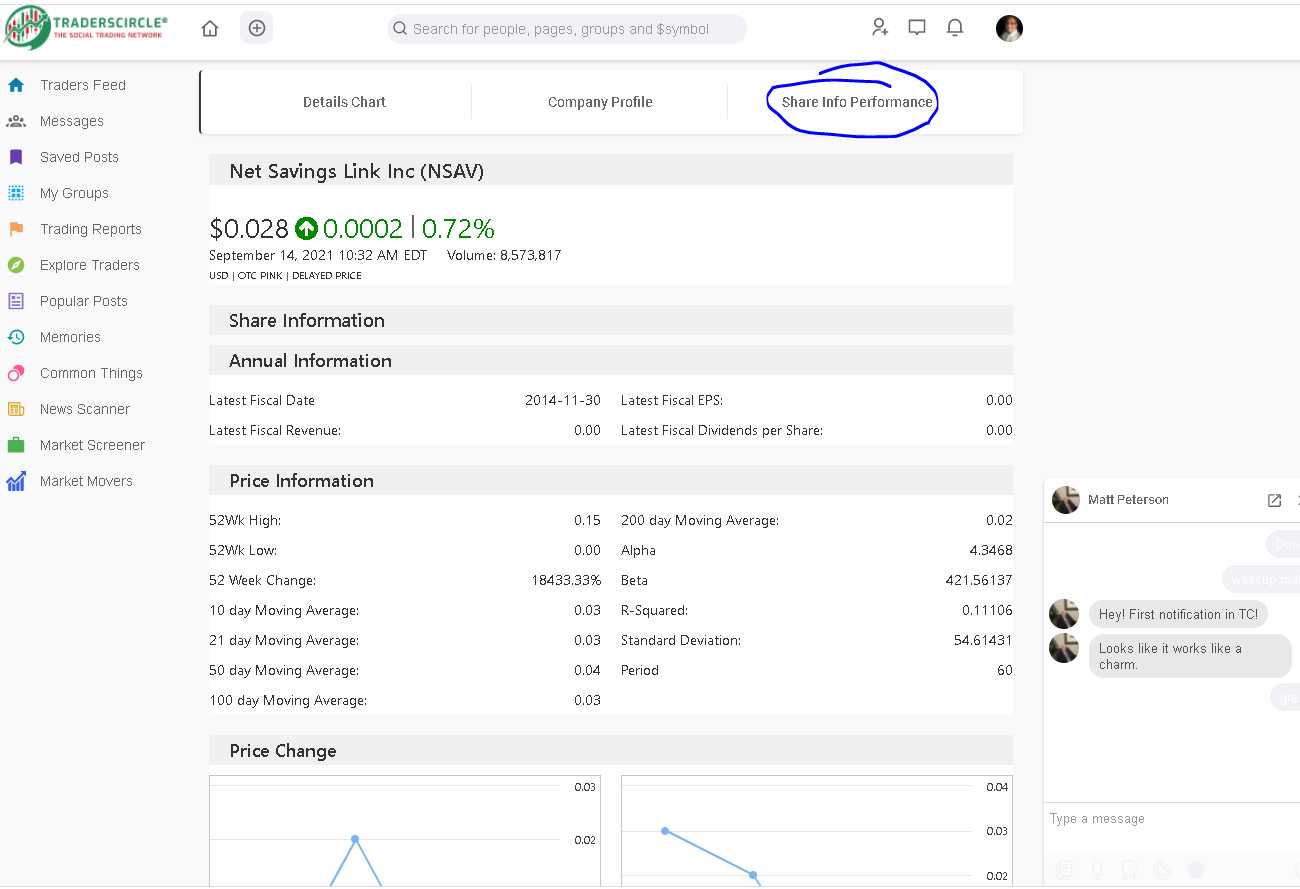Click the 'Looks like it works like a charm.' message

click(x=1190, y=656)
